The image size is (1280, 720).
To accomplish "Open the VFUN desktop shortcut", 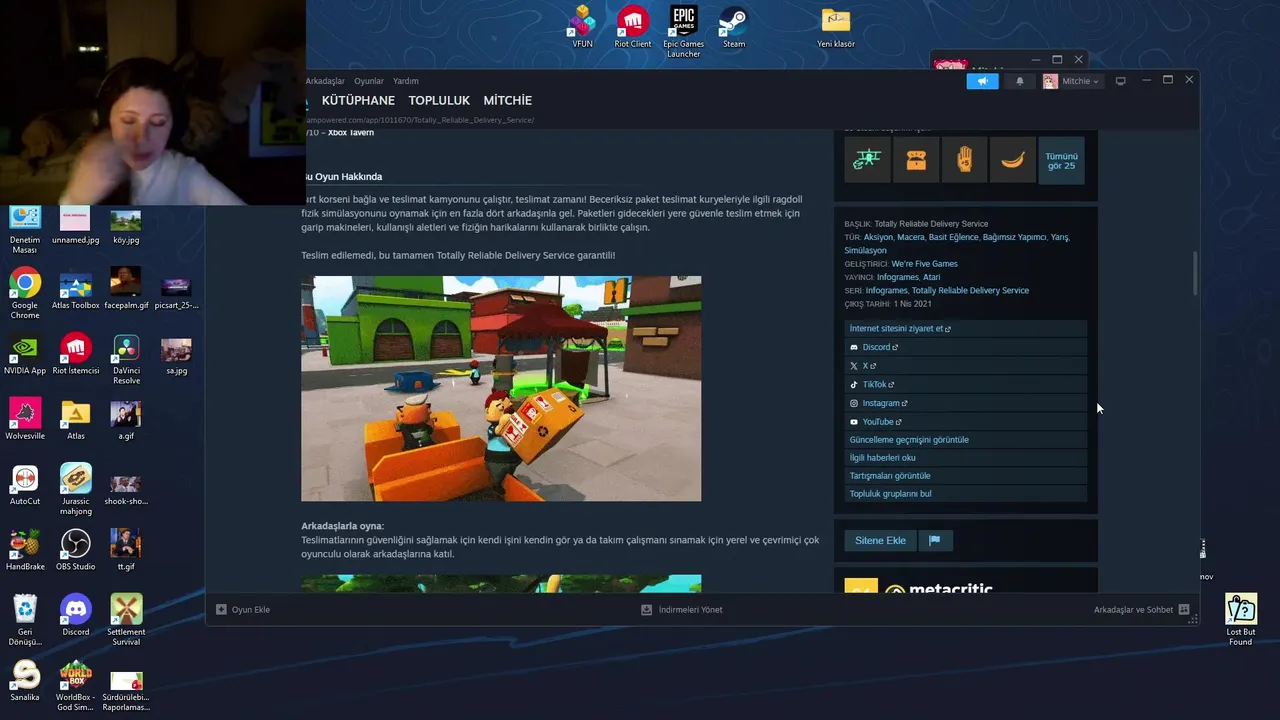I will [x=582, y=27].
